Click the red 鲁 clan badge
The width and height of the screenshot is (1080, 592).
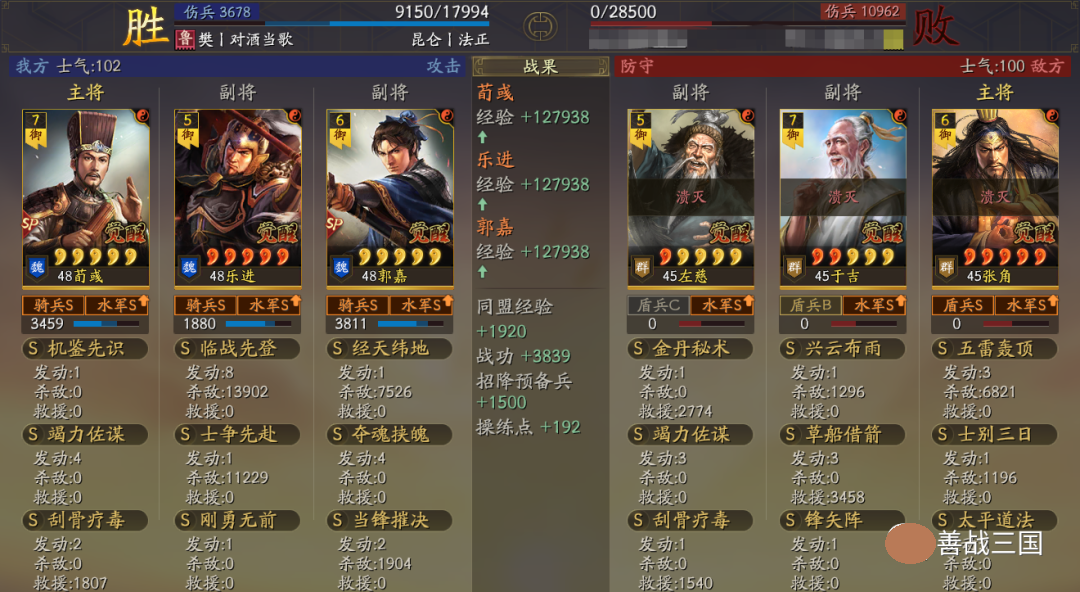click(185, 39)
